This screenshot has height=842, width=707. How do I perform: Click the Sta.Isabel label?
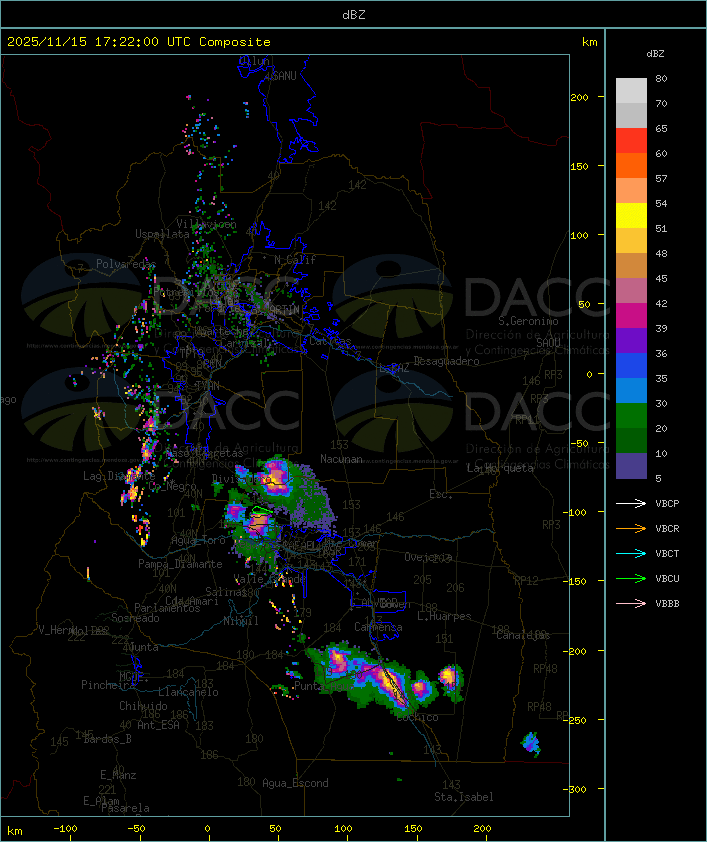(463, 797)
